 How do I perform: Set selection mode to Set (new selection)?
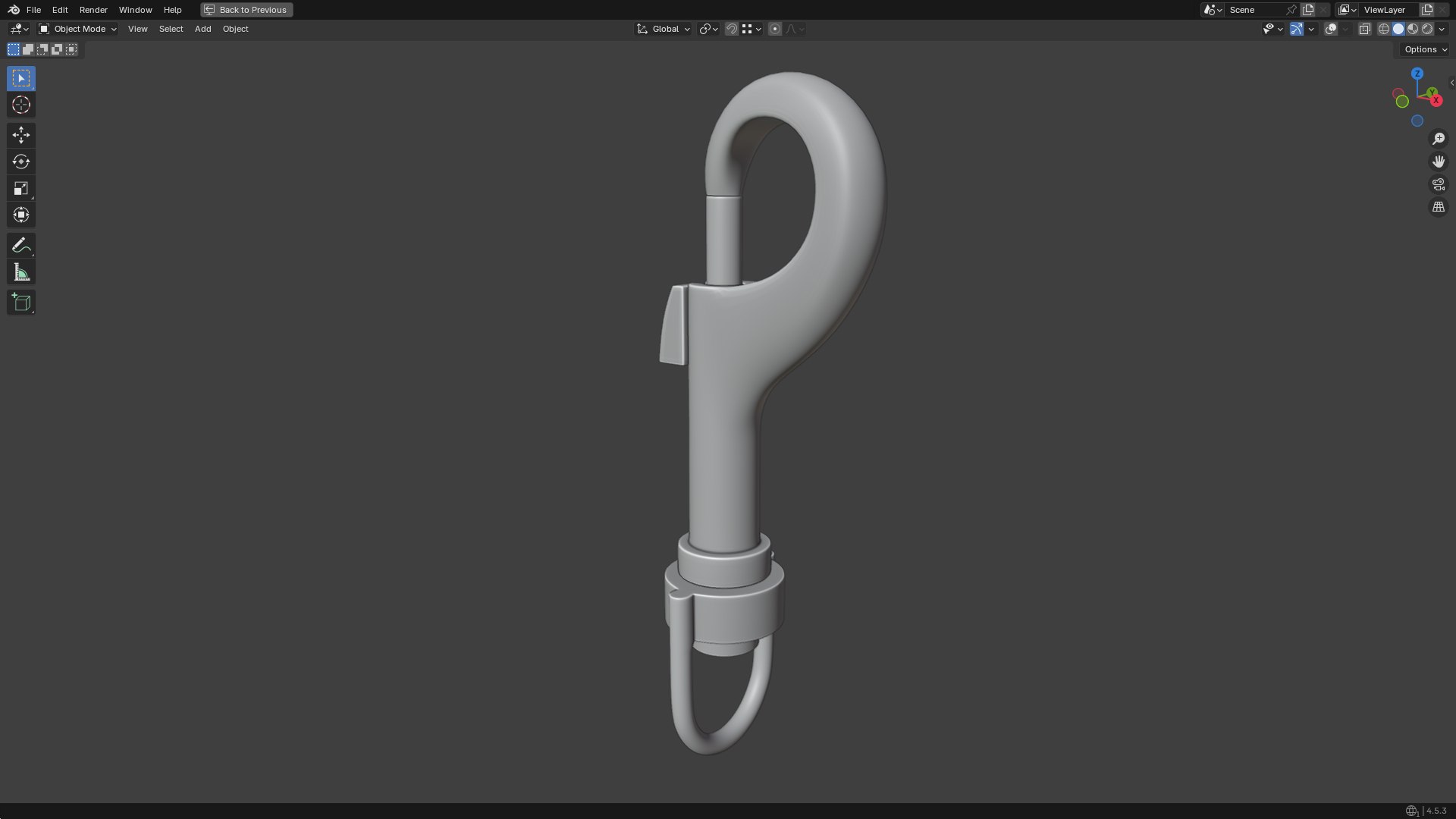14,49
